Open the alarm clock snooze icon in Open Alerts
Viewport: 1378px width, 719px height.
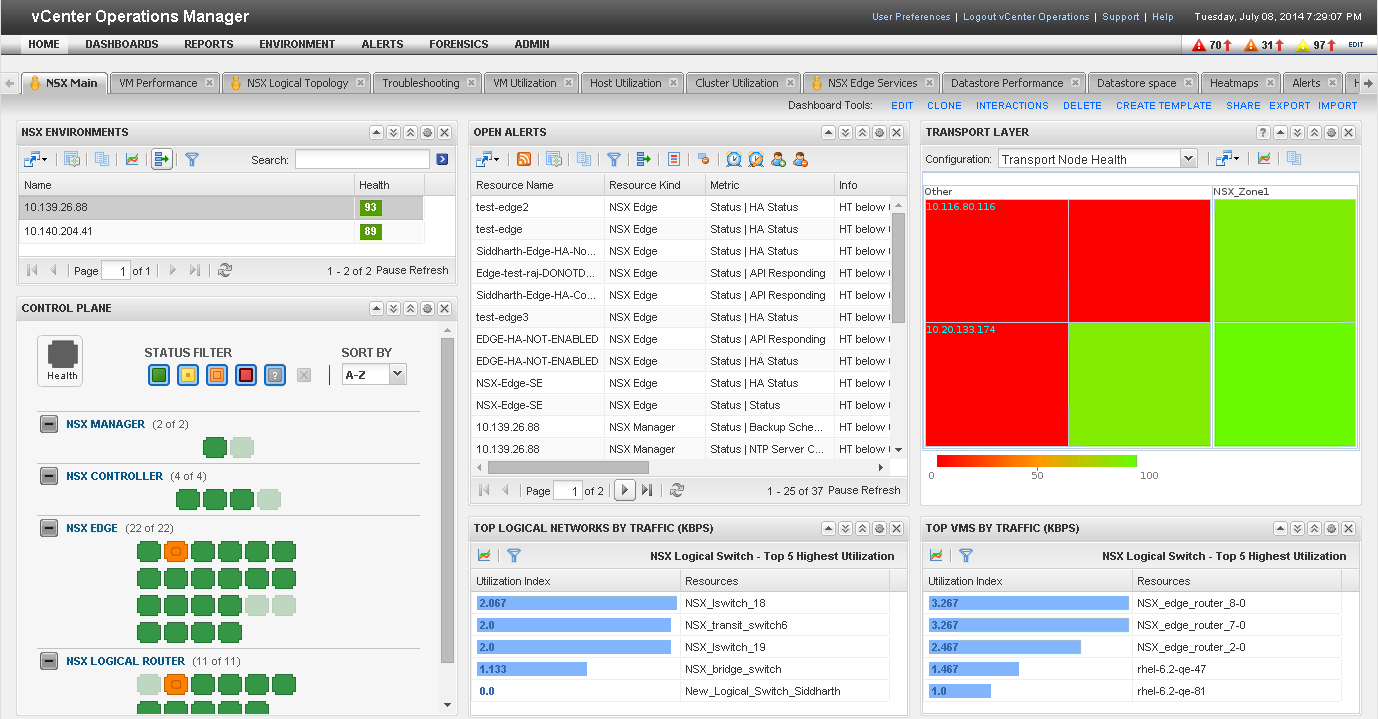[x=754, y=159]
